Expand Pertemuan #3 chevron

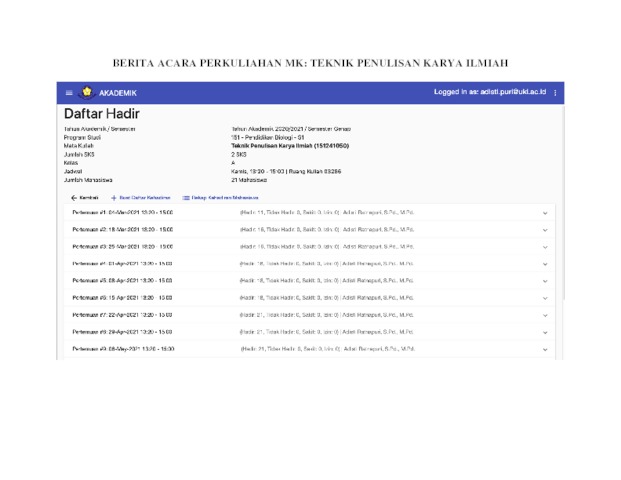pos(545,247)
